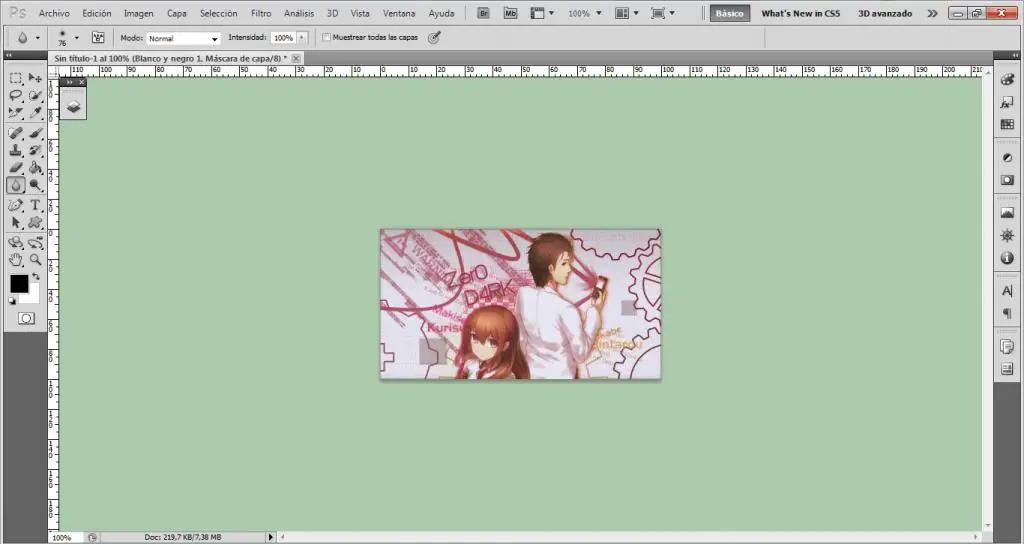Select the Pen tool

(16, 206)
